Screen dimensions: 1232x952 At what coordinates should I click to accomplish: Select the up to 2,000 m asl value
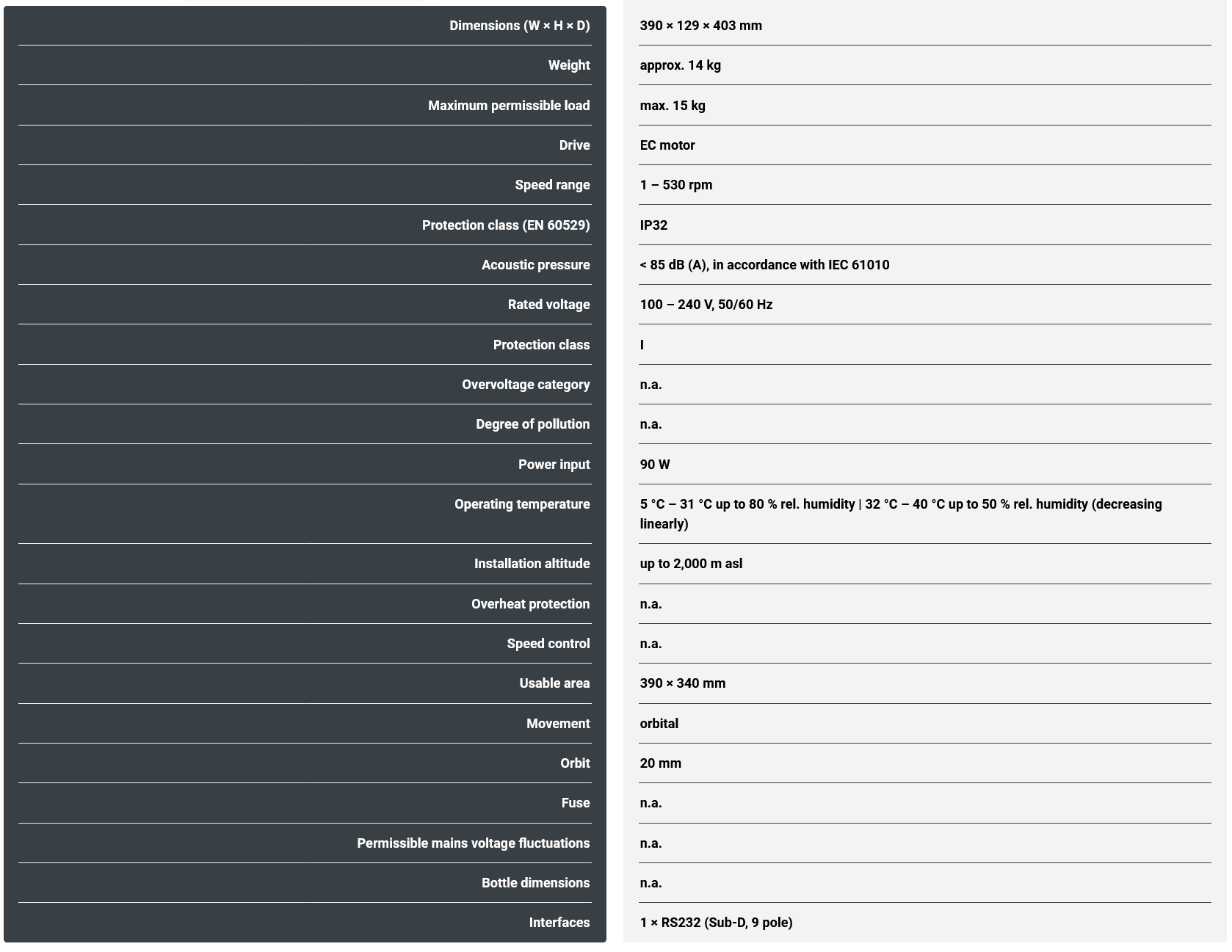690,564
